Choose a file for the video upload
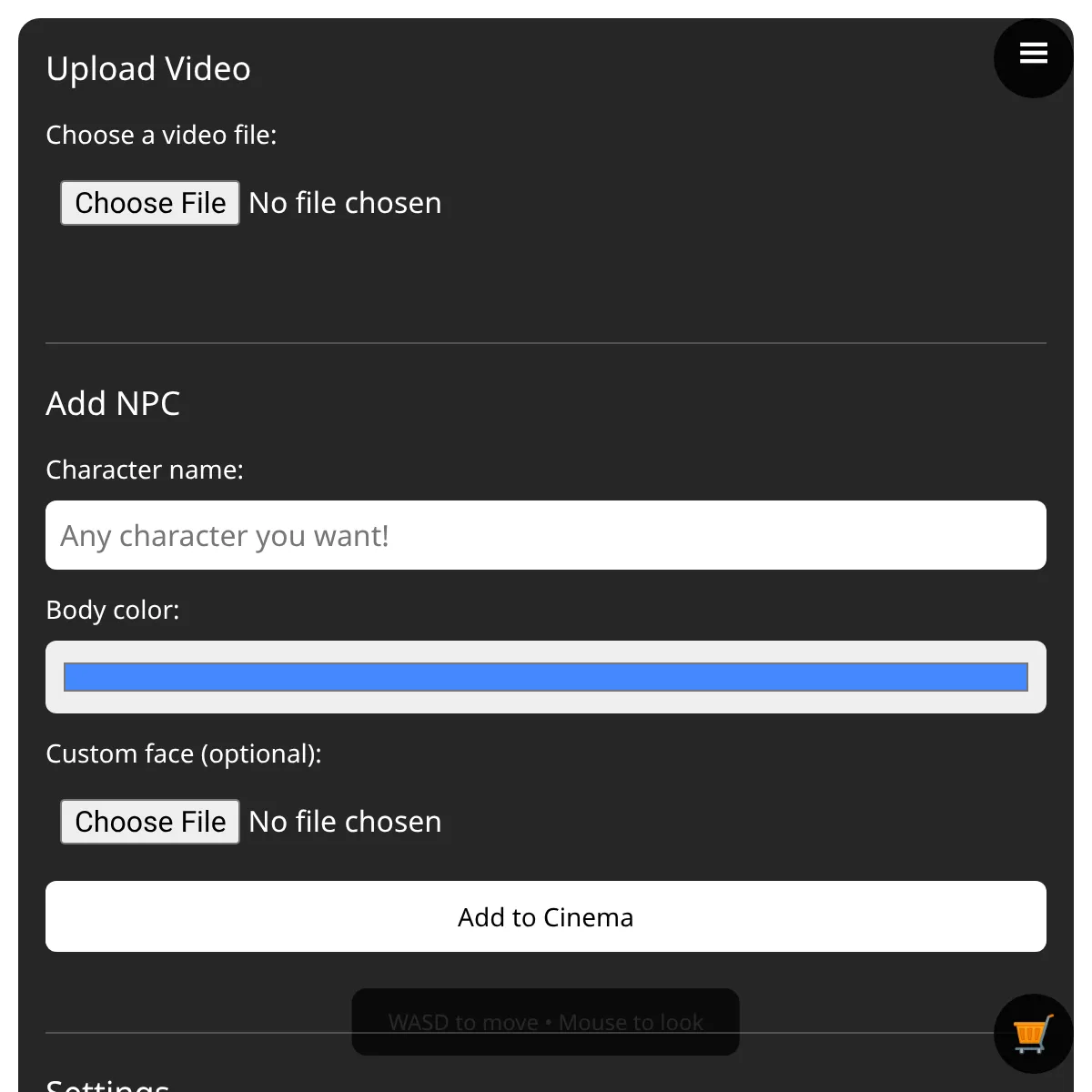Viewport: 1092px width, 1092px height. 150,203
